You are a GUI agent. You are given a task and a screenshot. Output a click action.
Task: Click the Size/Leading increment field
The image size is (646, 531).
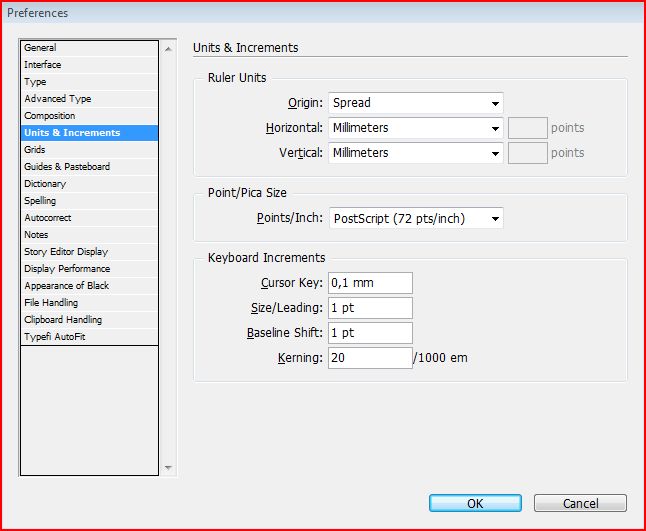coord(370,308)
